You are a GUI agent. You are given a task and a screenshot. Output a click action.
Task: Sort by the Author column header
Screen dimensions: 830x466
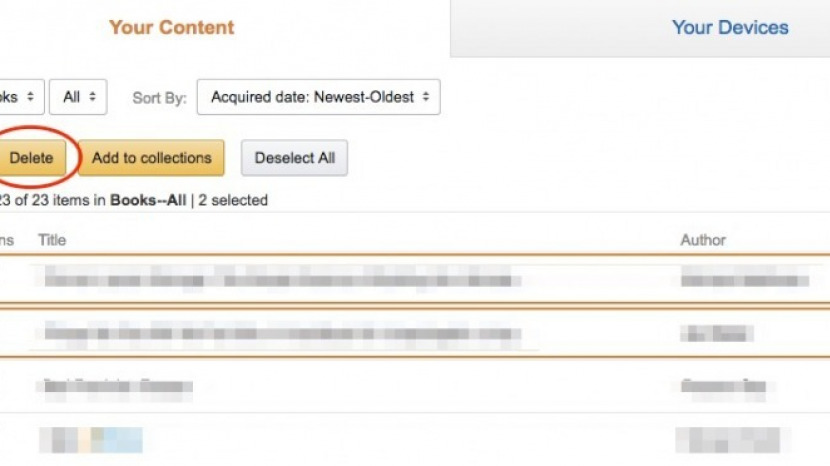(x=702, y=240)
